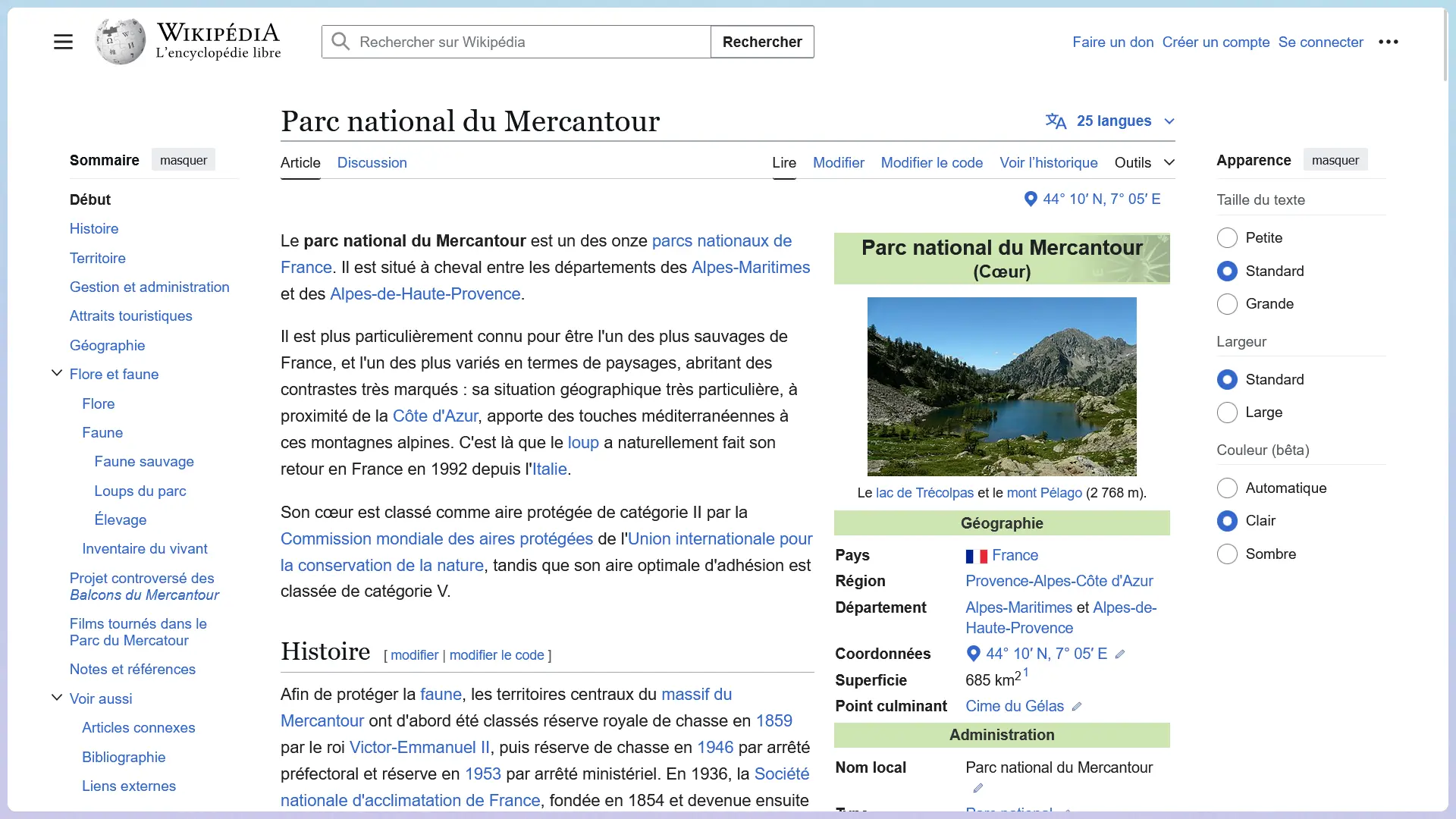
Task: Click the Wikipedia globe logo
Action: (121, 42)
